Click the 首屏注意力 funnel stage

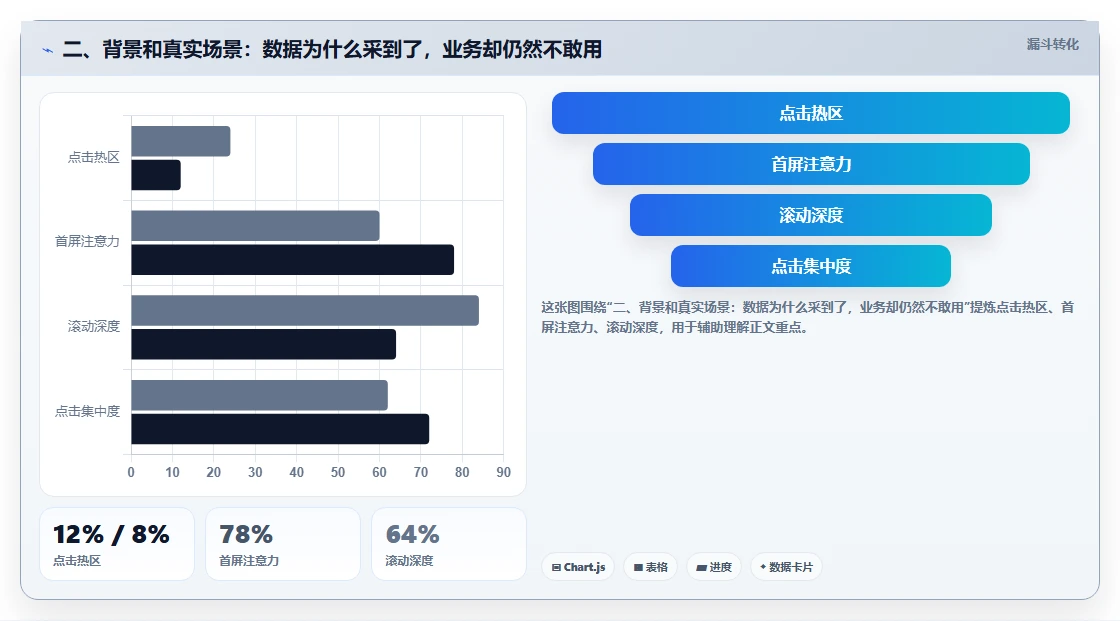(811, 164)
